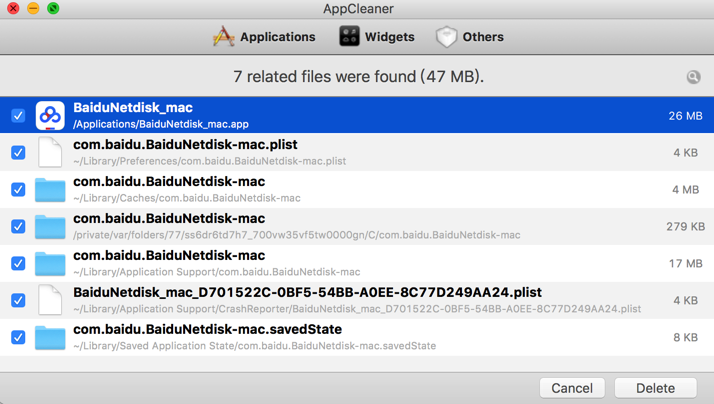Viewport: 714px width, 404px height.
Task: Uncheck the Preferences plist file checkbox
Action: click(18, 152)
